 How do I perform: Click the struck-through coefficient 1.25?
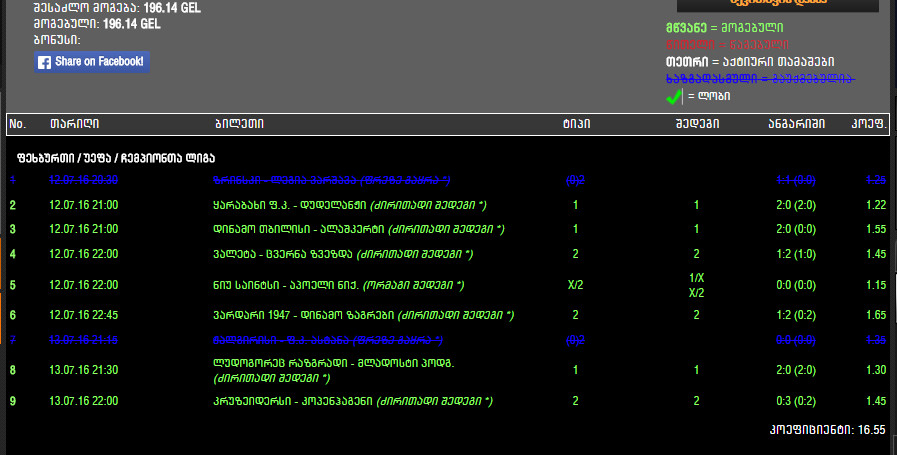pyautogui.click(x=876, y=180)
